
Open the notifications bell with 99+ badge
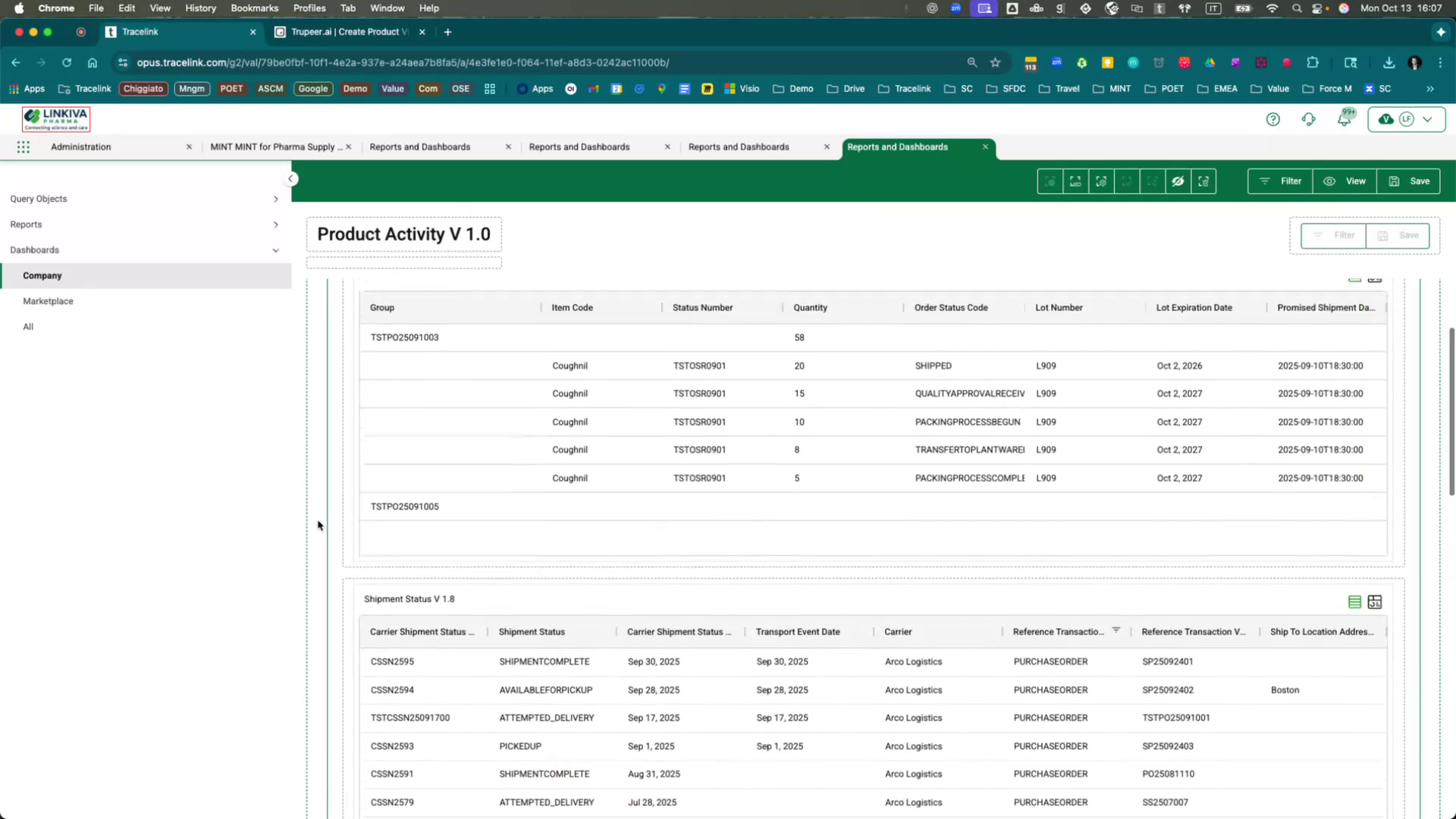1345,119
